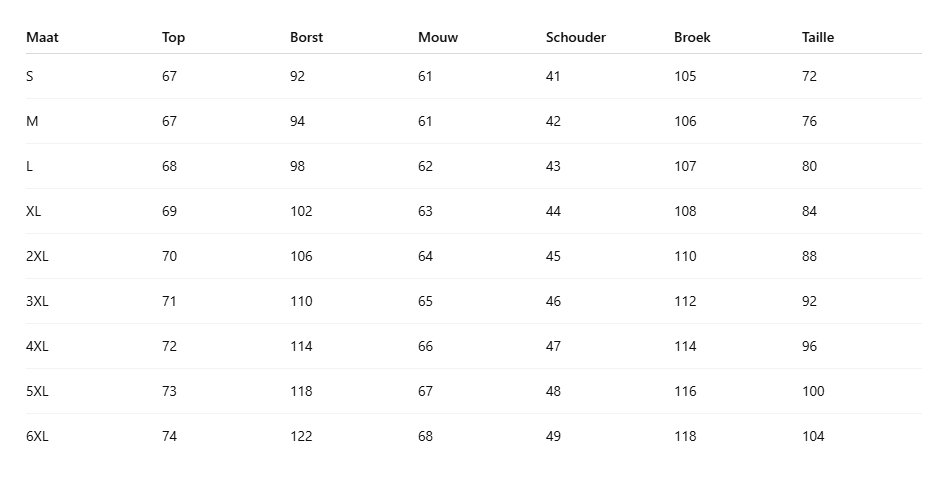The width and height of the screenshot is (931, 478).
Task: Click Schouder value 49 in 6XL row
Action: (553, 436)
